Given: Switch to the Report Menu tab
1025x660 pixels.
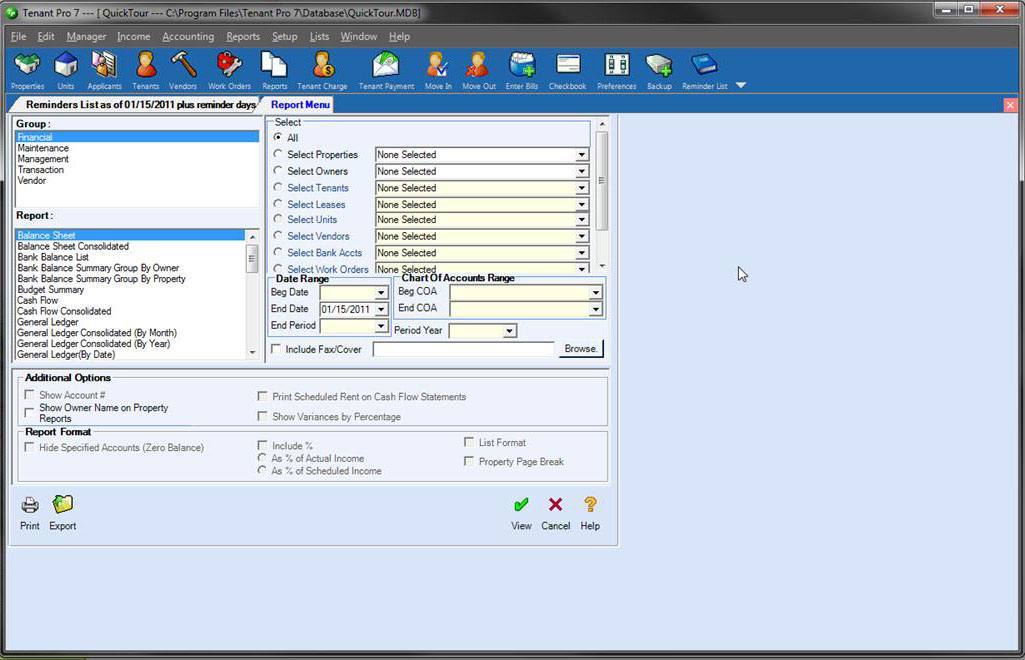Looking at the screenshot, I should [302, 104].
